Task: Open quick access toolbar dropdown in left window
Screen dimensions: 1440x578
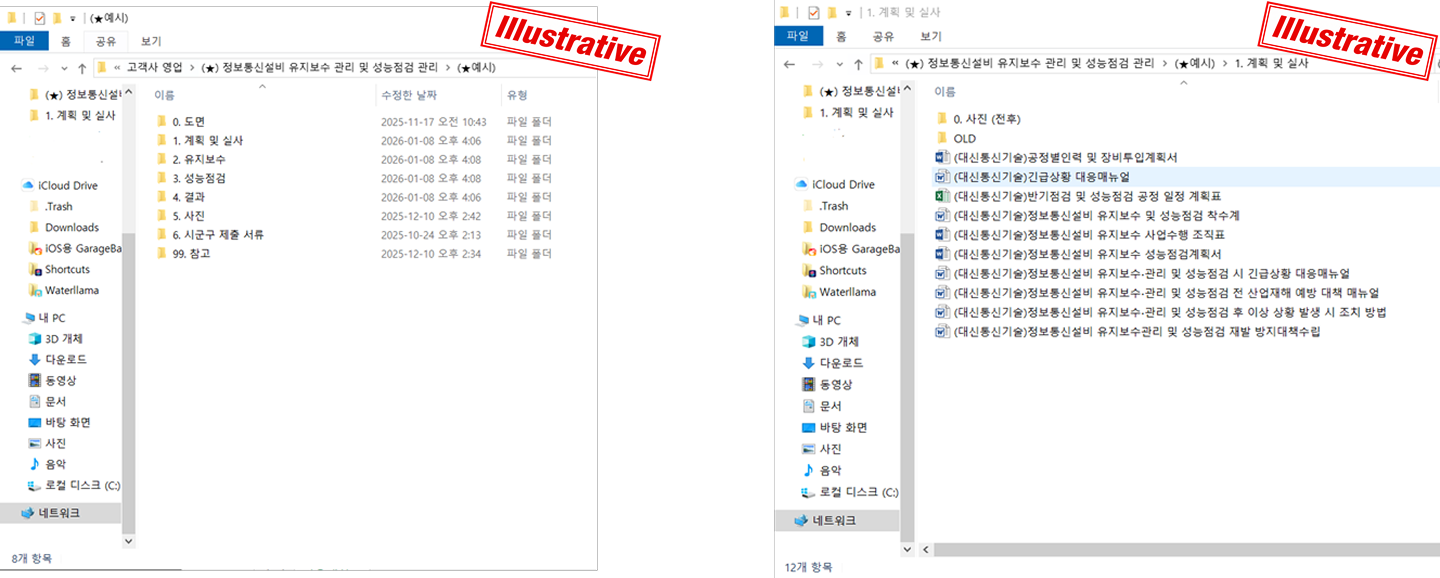Action: [73, 18]
